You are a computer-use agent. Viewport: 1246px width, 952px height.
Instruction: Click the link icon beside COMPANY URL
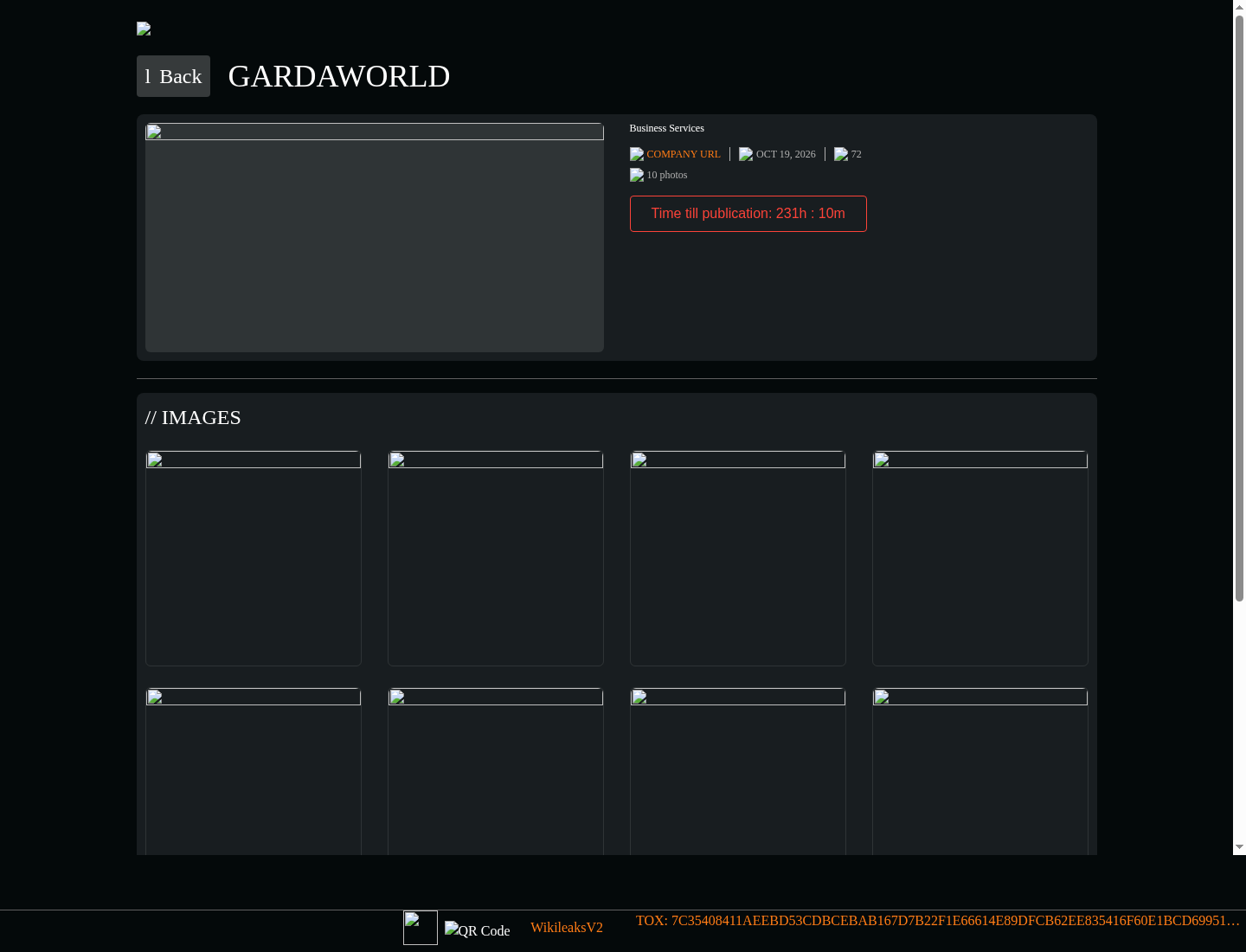(637, 154)
